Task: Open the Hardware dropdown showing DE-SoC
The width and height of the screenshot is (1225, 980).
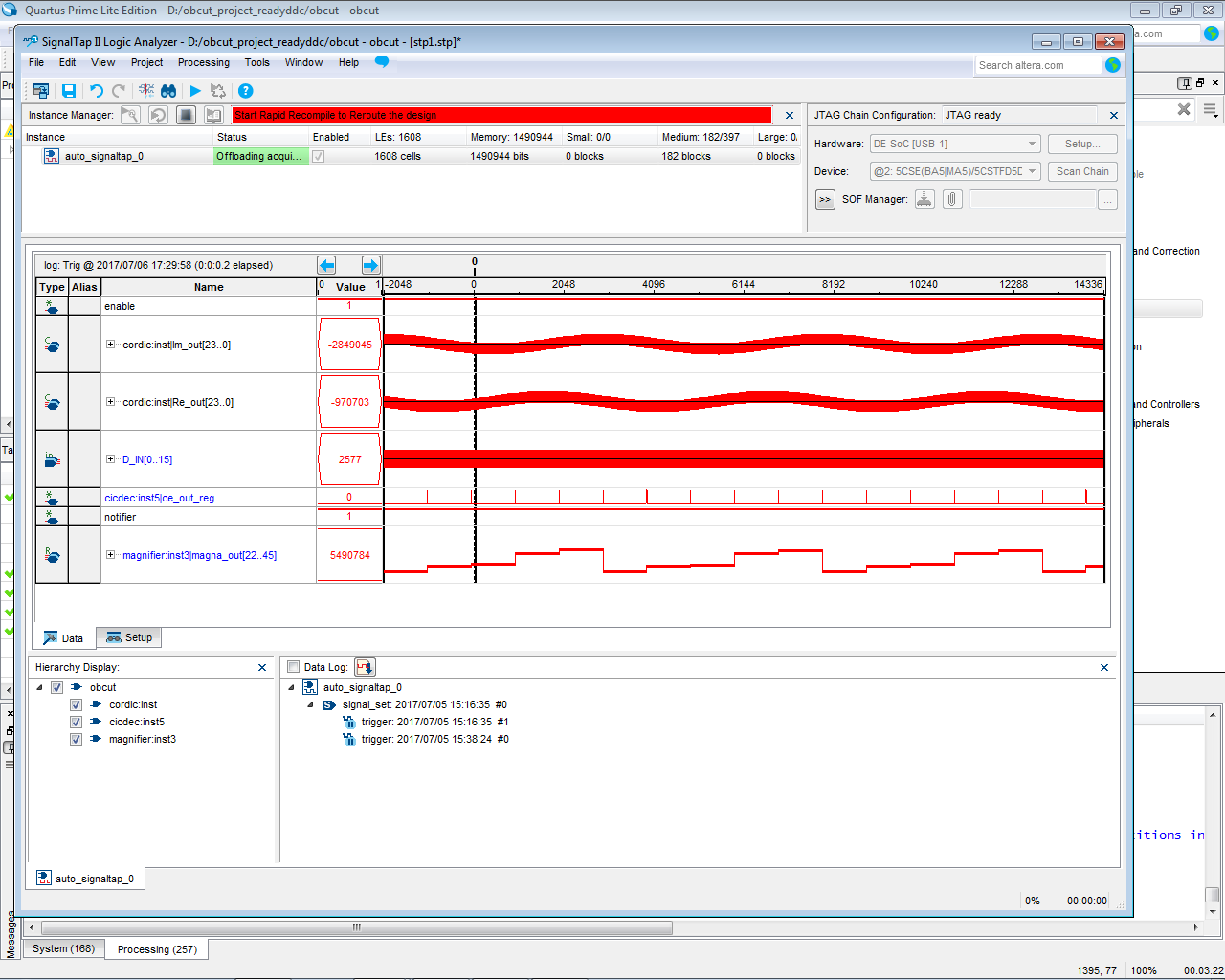Action: [954, 144]
